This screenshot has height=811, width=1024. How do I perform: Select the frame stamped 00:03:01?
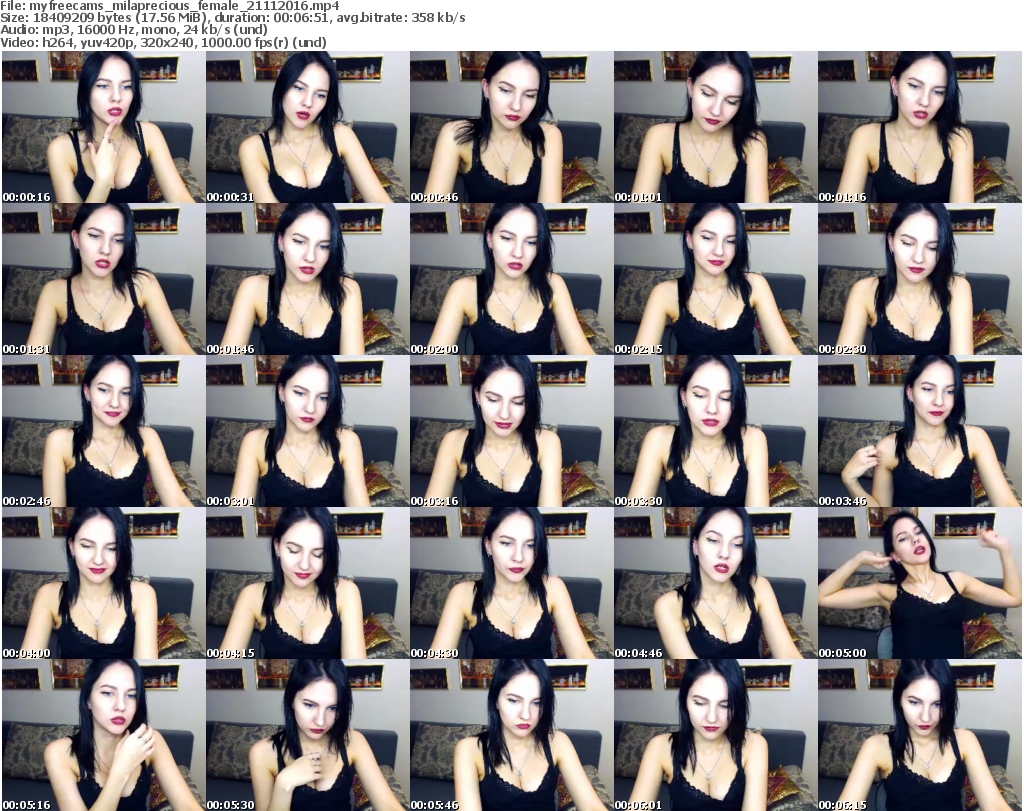tap(307, 431)
